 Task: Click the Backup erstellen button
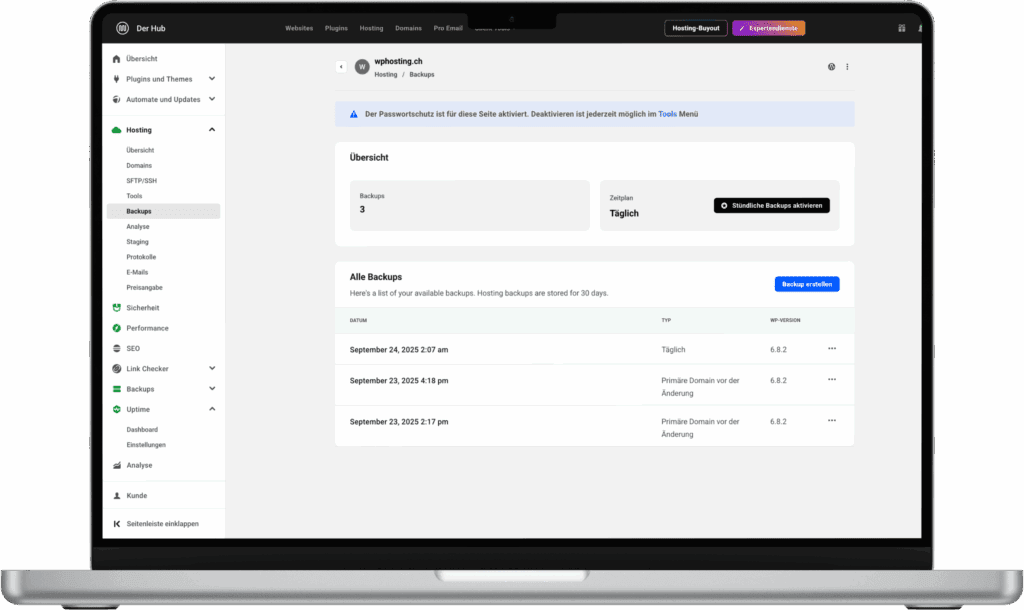coord(806,284)
